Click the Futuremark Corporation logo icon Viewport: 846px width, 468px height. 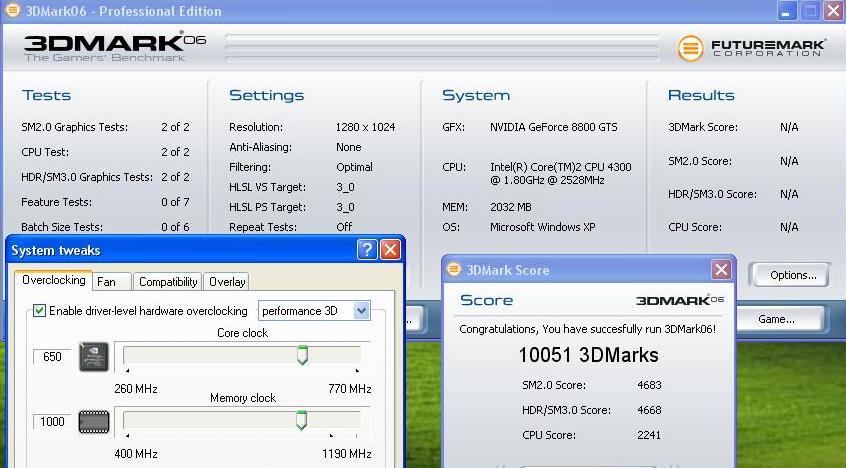pos(690,48)
